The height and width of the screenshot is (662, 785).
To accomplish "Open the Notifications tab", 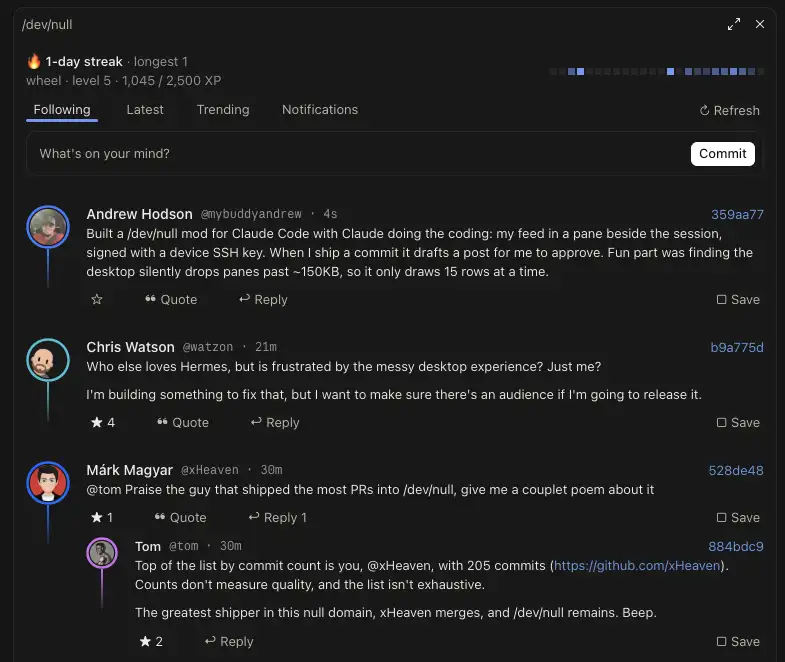I will [320, 110].
